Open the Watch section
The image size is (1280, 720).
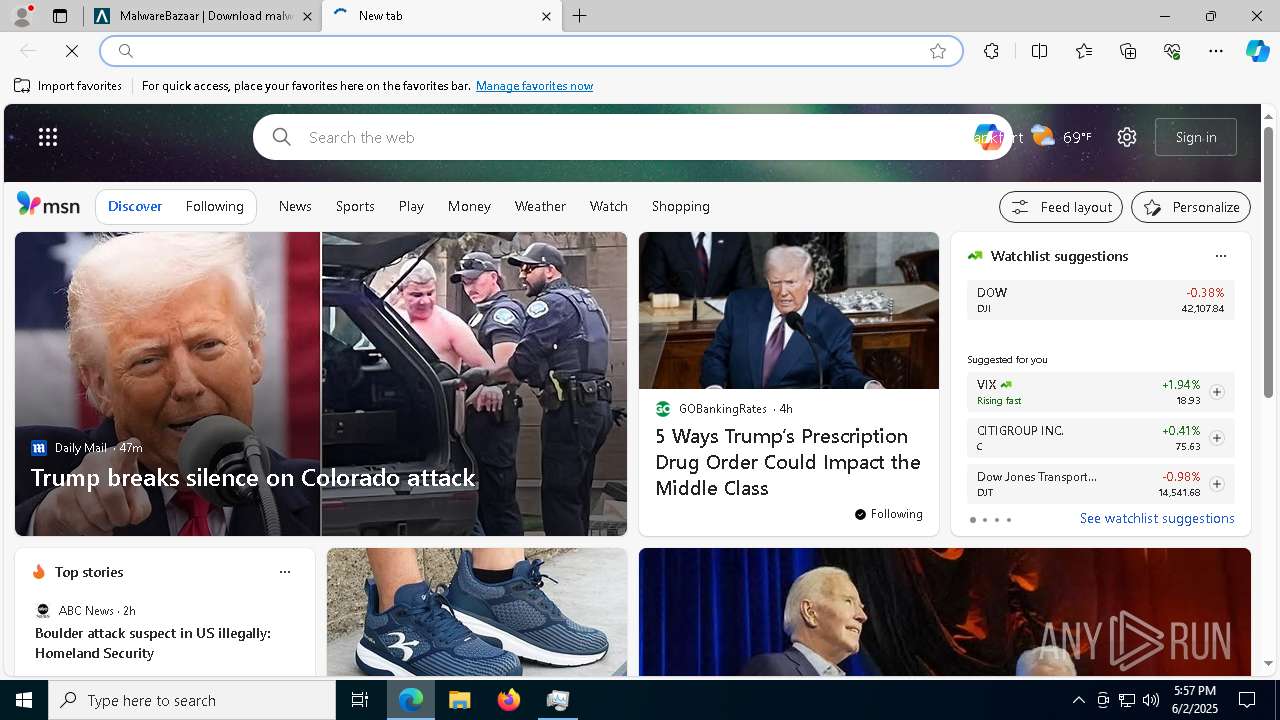pos(609,206)
